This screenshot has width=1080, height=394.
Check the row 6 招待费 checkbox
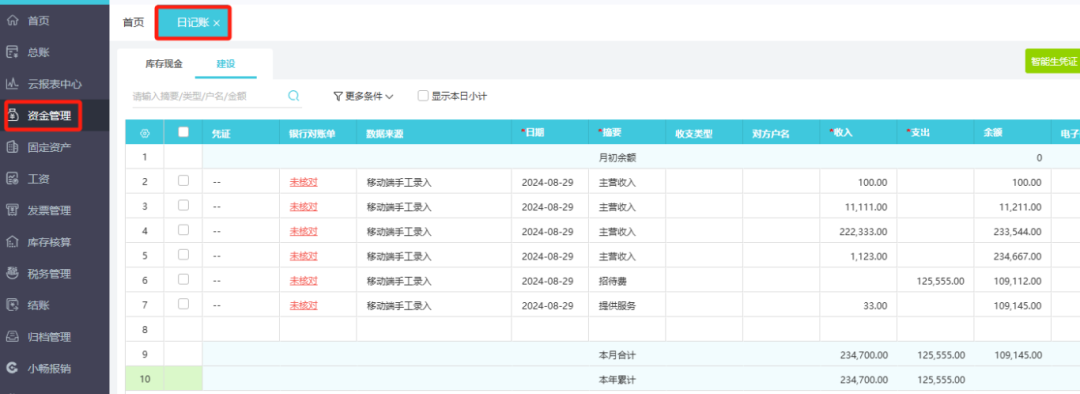coord(183,279)
